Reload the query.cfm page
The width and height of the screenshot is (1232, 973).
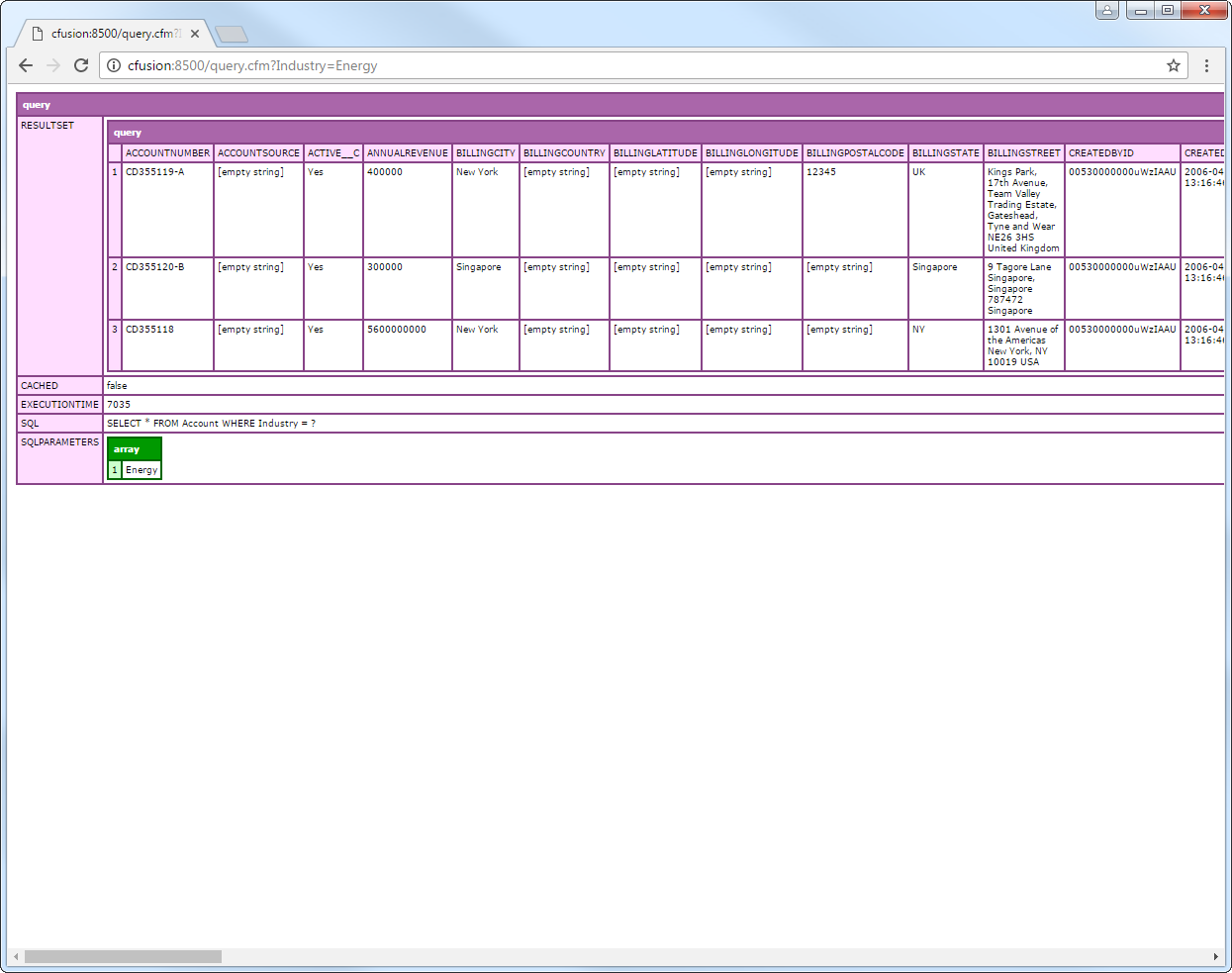pos(81,65)
